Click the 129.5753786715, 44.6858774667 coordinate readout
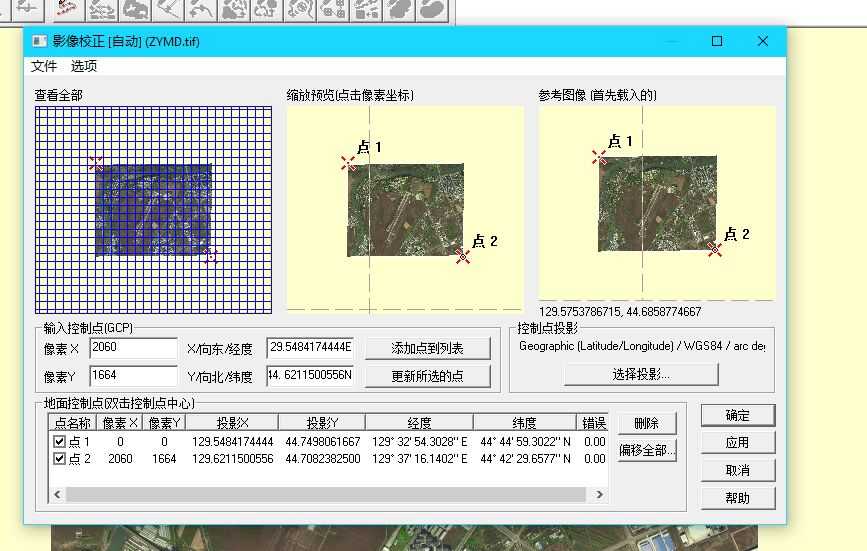The image size is (867, 551). coord(620,312)
